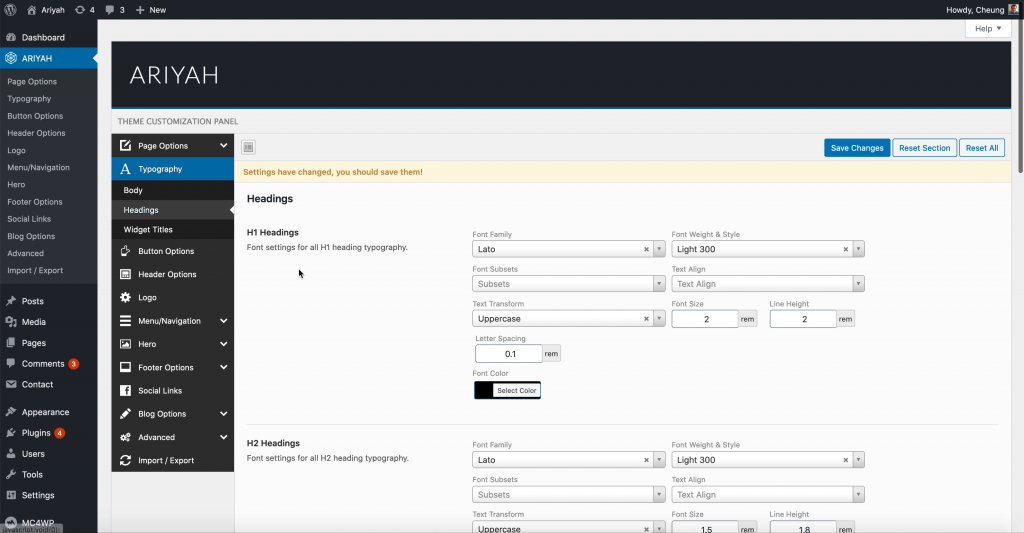Screen dimensions: 1024x533
Task: Click the Pages icon in sidebar
Action: [11, 343]
